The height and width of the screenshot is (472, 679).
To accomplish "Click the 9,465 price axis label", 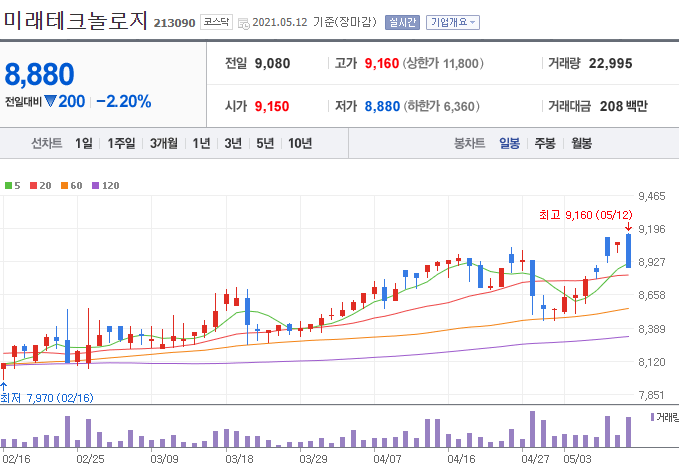I will click(652, 196).
